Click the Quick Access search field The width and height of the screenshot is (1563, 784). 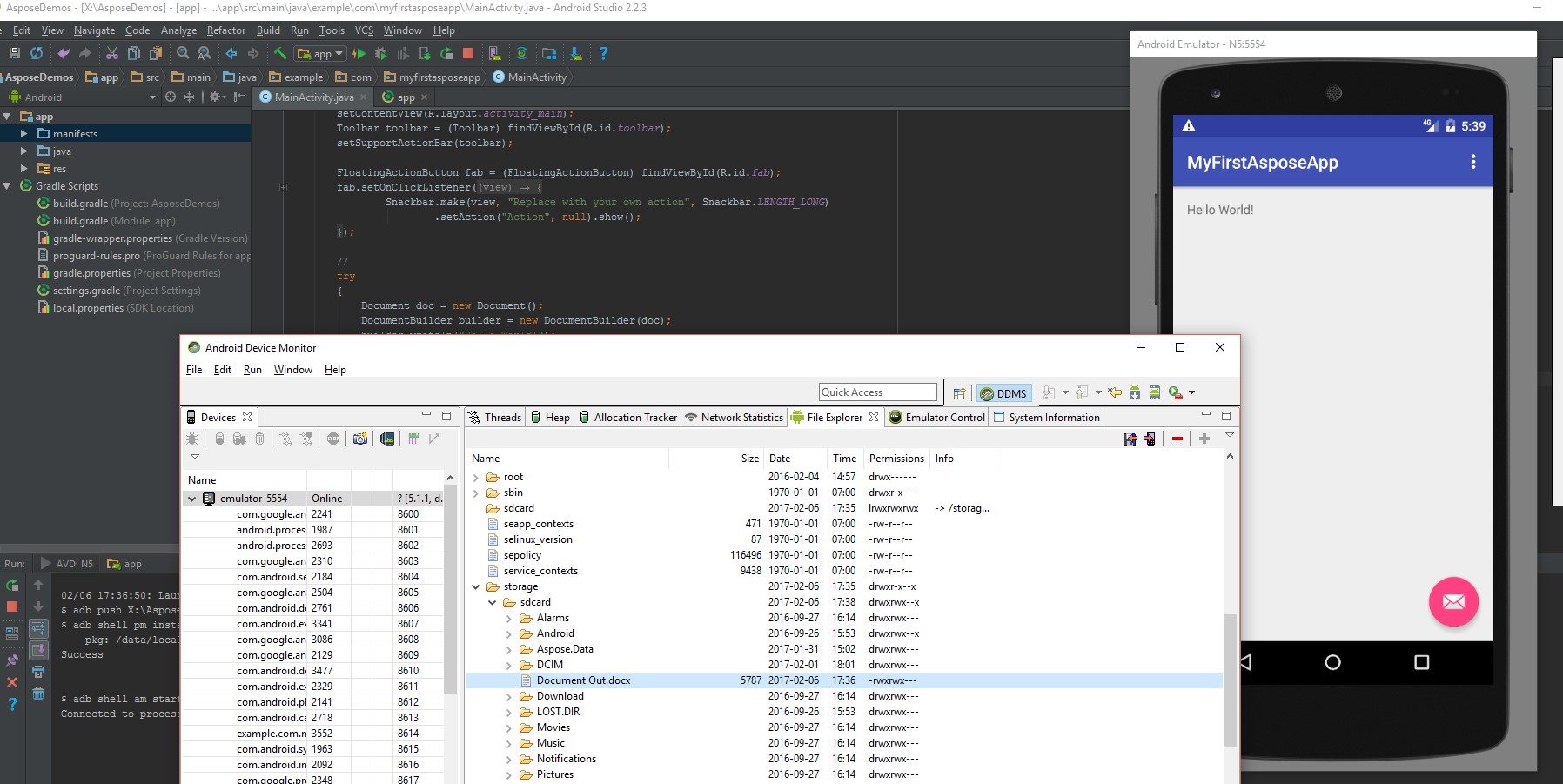coord(877,392)
